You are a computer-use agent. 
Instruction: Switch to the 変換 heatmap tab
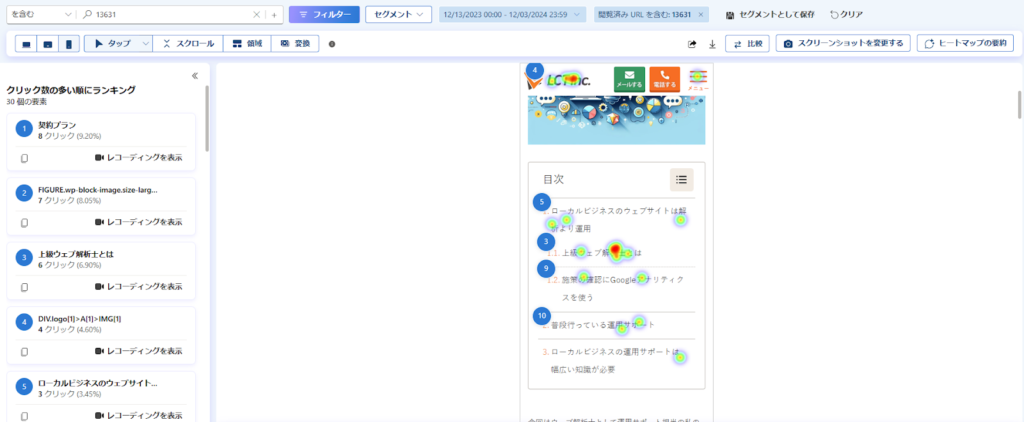pyautogui.click(x=295, y=44)
